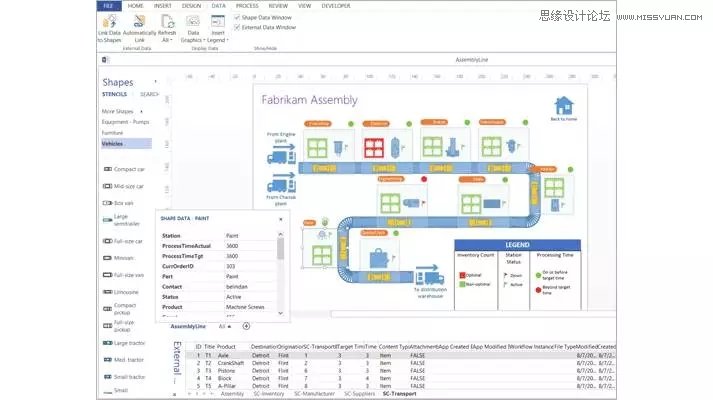Select Vehicles stencil

(x=126, y=144)
